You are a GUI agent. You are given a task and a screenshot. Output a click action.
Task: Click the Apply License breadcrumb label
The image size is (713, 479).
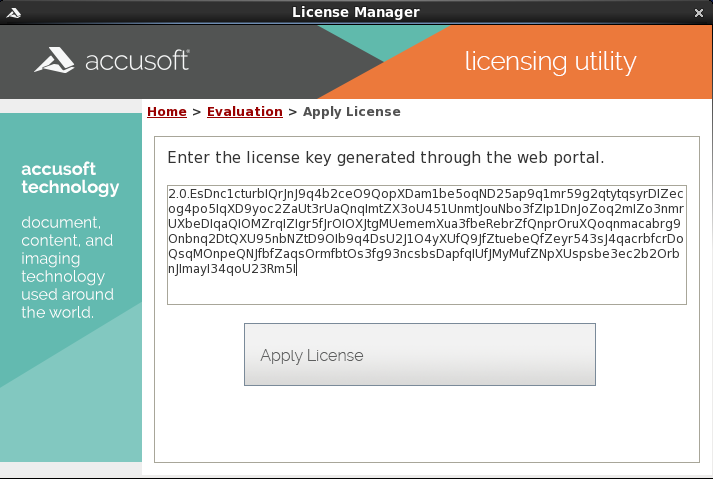[x=351, y=111]
